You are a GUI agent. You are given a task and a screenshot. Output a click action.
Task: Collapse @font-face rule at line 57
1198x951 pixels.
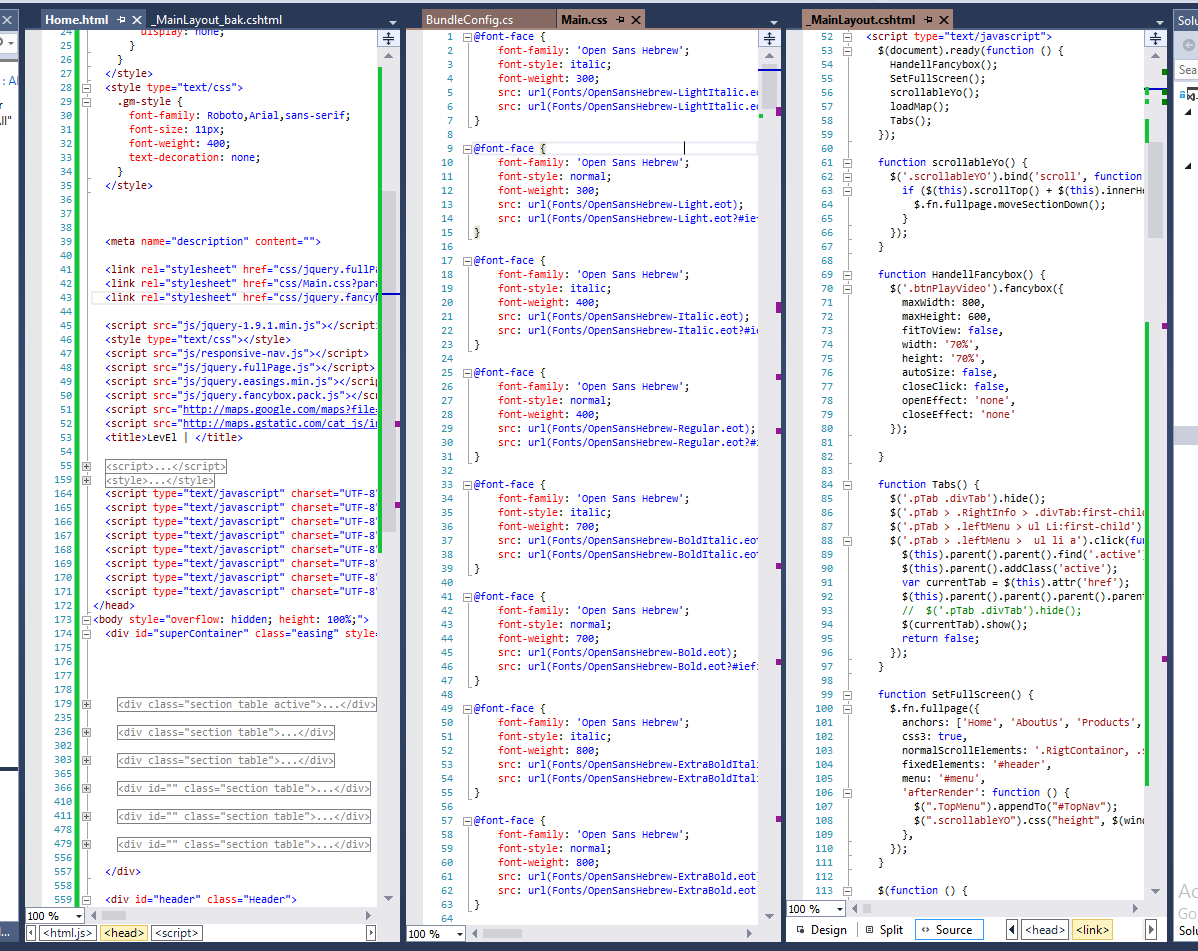click(x=467, y=820)
